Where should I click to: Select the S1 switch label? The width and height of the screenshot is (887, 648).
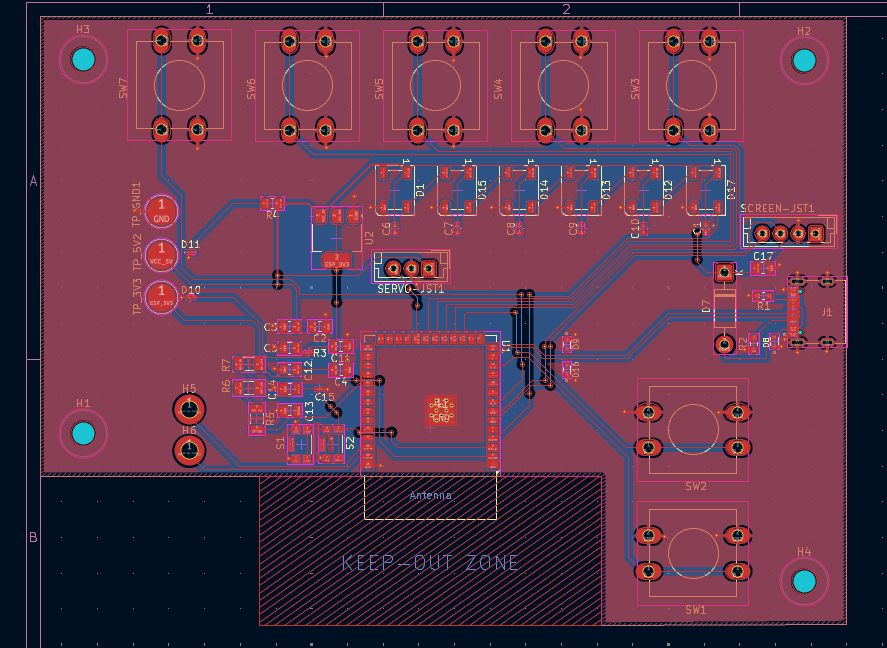click(281, 443)
